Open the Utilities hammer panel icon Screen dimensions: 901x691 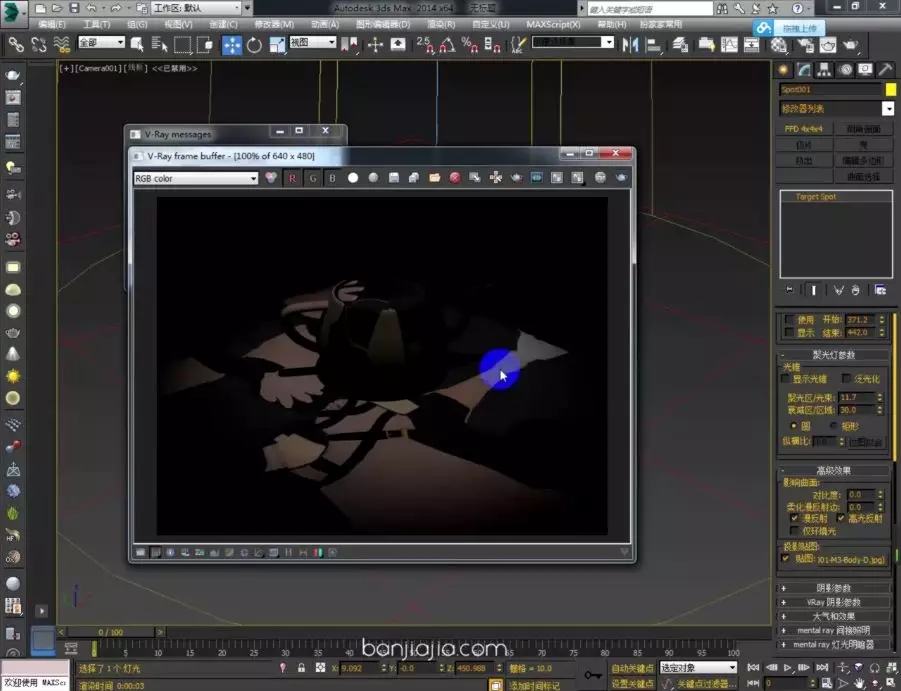(x=885, y=70)
